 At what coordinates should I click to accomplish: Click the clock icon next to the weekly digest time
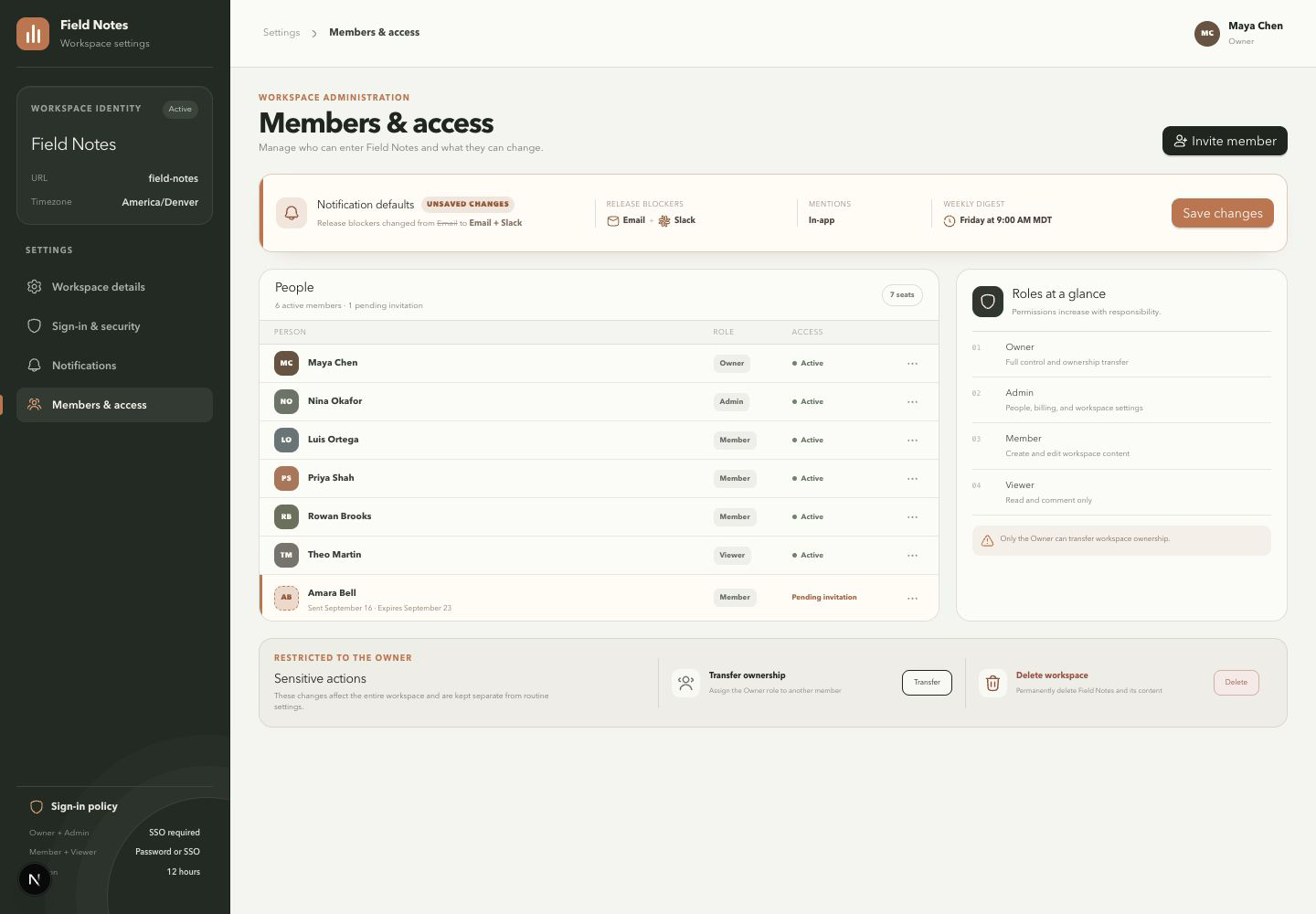click(x=950, y=221)
